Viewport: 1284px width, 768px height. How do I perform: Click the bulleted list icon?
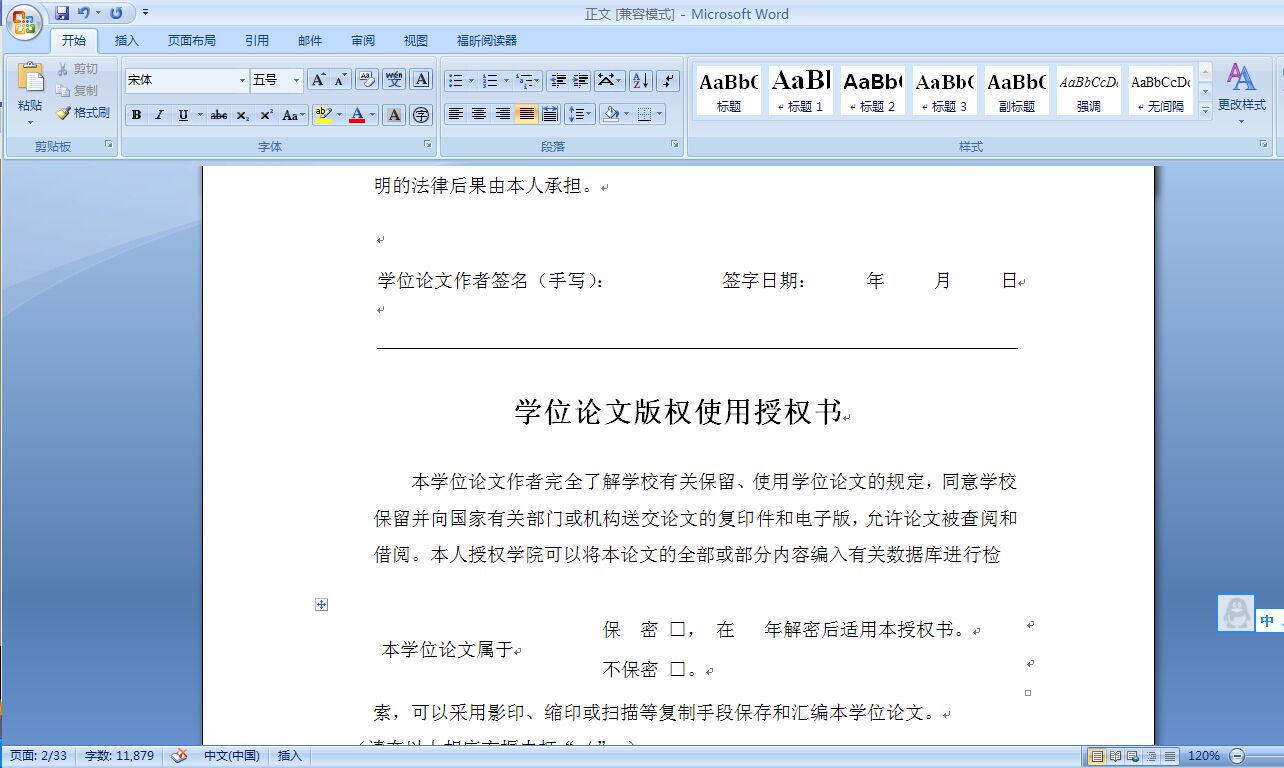(x=455, y=80)
